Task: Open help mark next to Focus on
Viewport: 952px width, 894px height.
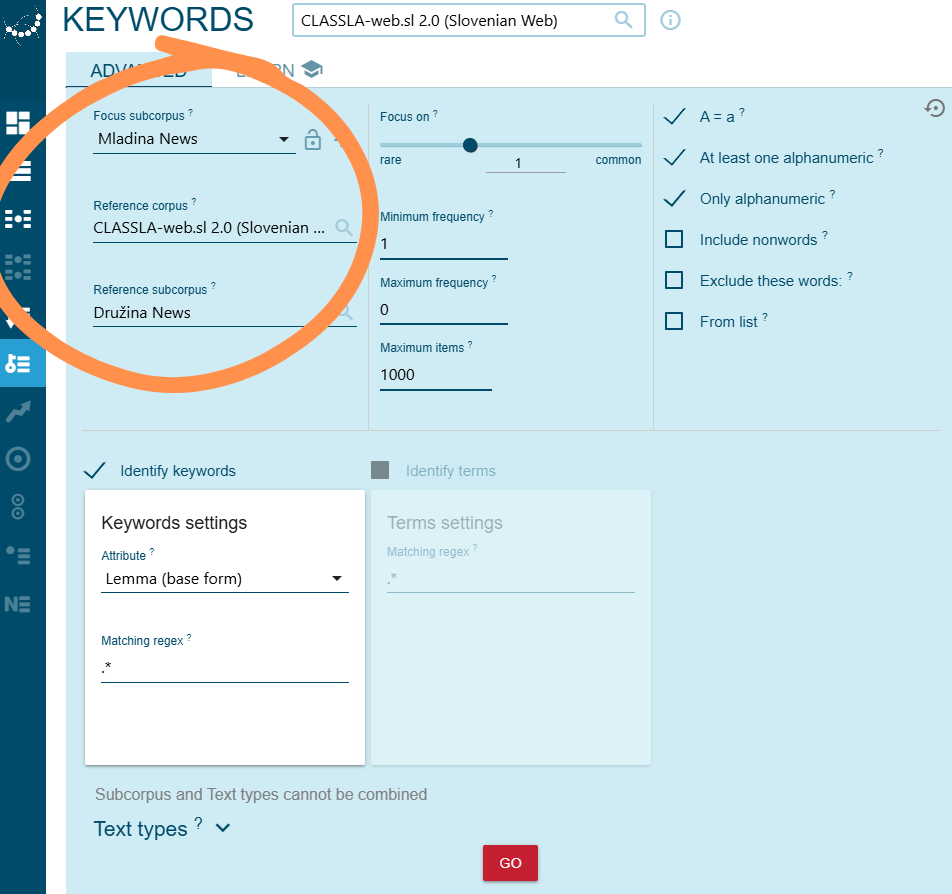Action: pyautogui.click(x=435, y=114)
